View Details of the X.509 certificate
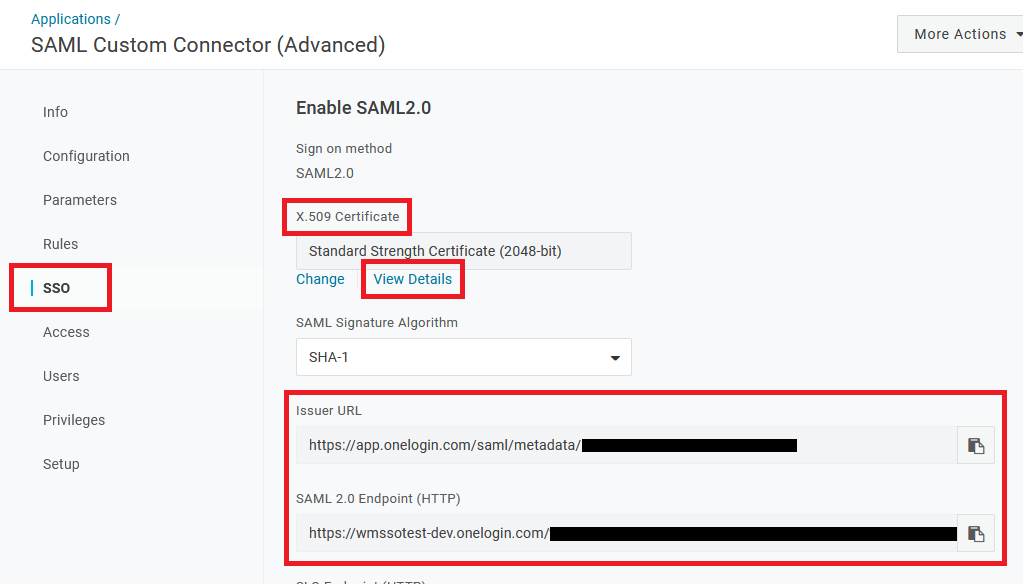Viewport: 1023px width, 584px height. point(412,279)
